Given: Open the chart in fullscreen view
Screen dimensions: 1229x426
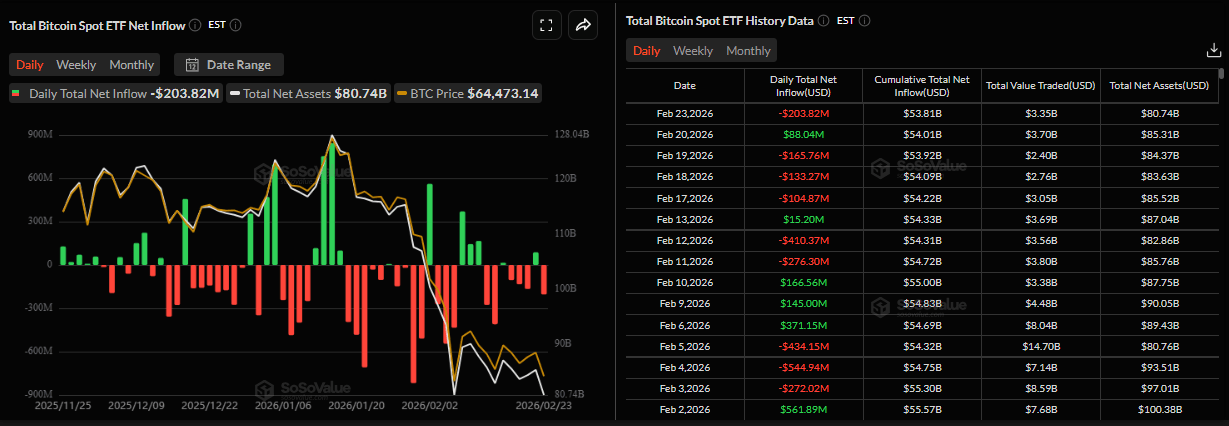Looking at the screenshot, I should (x=546, y=26).
